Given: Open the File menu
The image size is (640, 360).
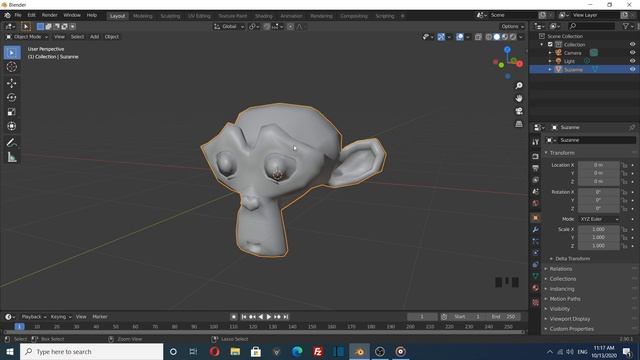Looking at the screenshot, I should (x=18, y=15).
